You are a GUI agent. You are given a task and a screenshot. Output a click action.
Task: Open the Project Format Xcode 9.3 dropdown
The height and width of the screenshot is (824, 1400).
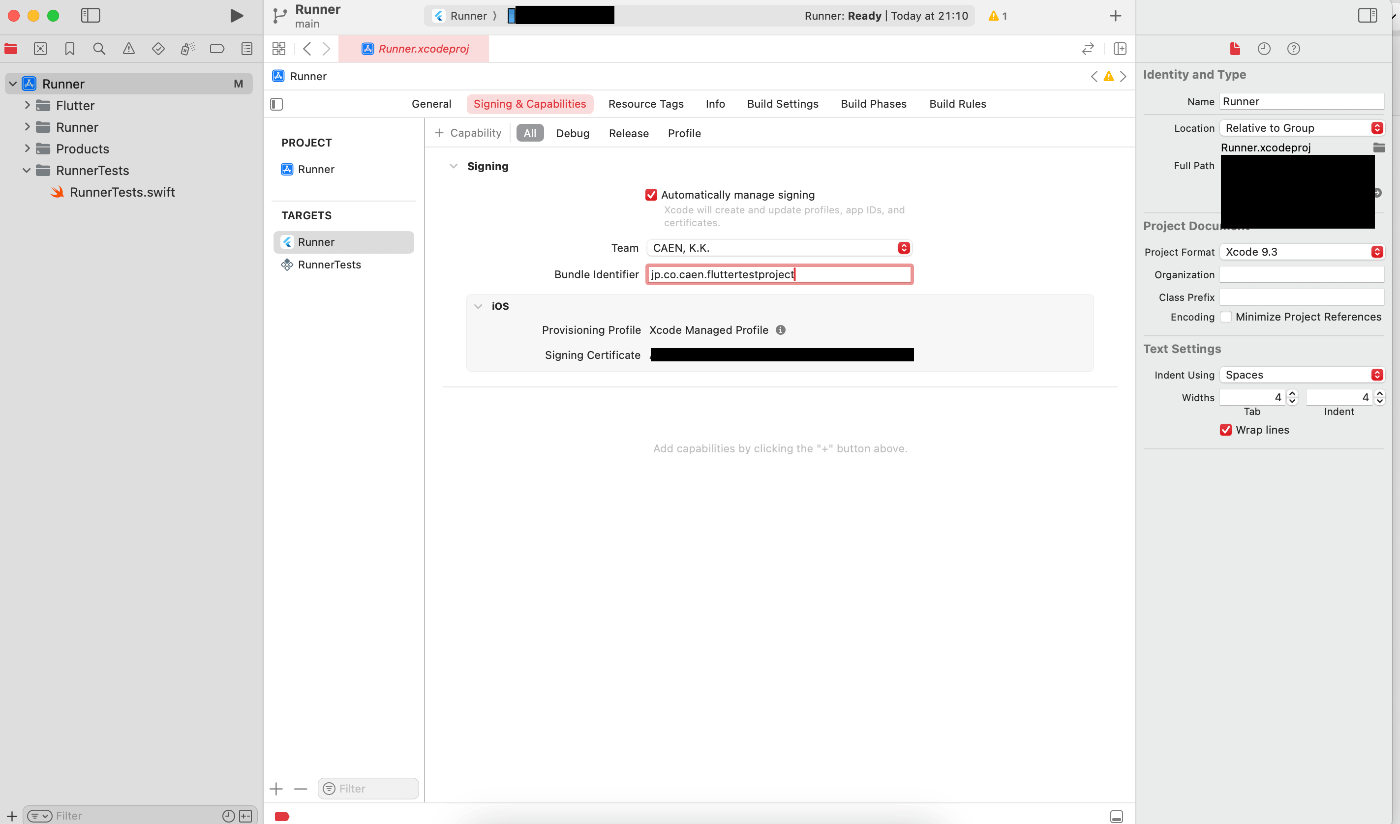point(1302,252)
